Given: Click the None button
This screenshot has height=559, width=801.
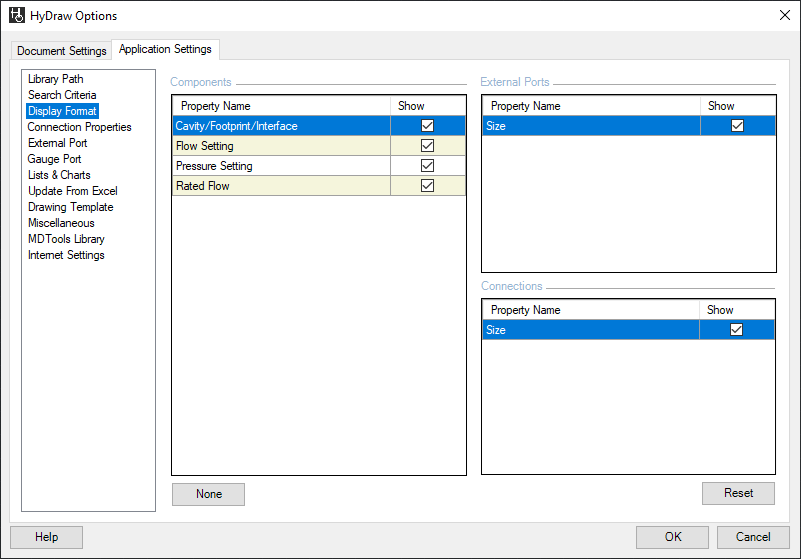Looking at the screenshot, I should click(208, 494).
